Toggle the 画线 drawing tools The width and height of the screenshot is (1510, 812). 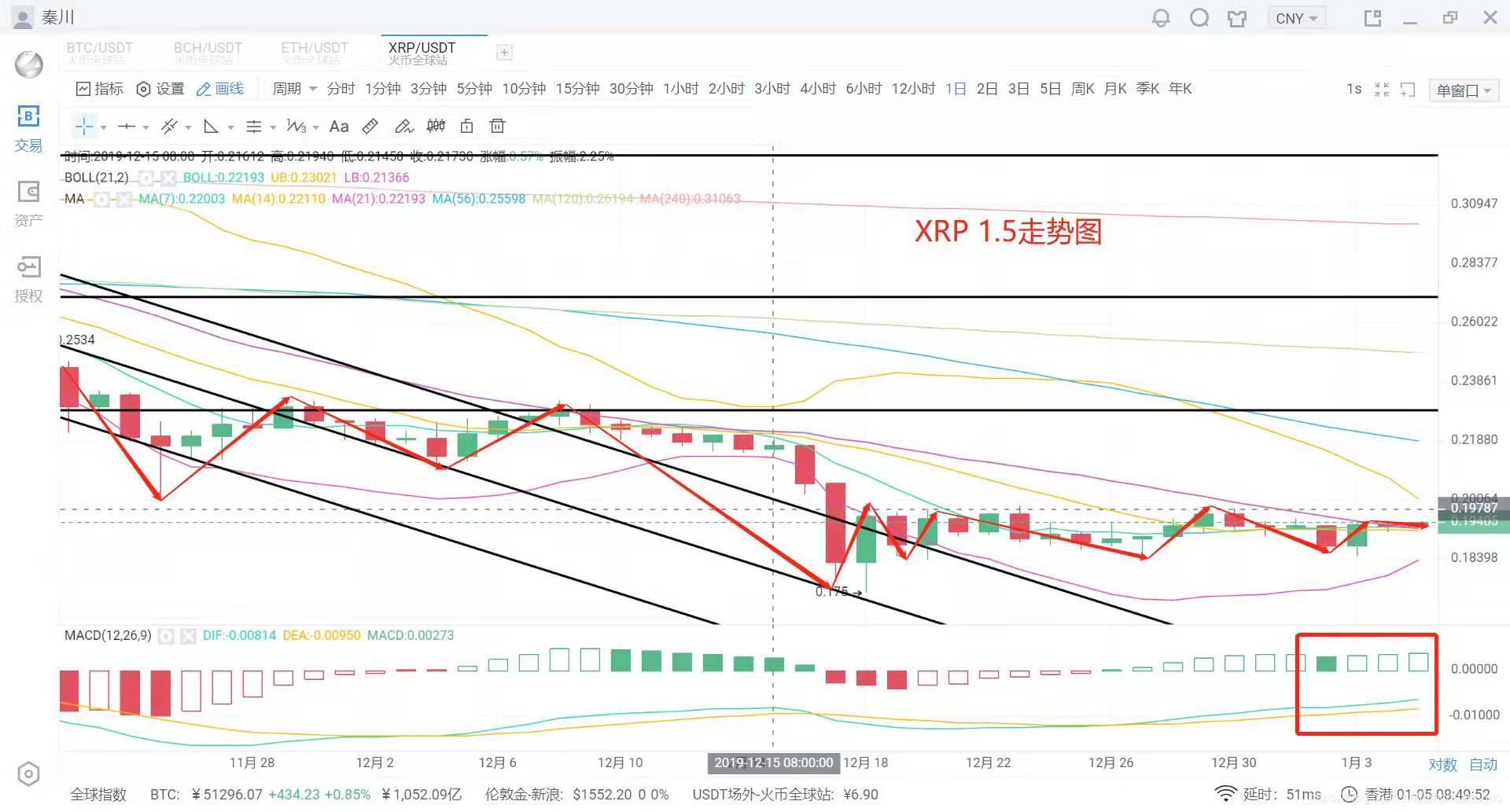pos(220,89)
